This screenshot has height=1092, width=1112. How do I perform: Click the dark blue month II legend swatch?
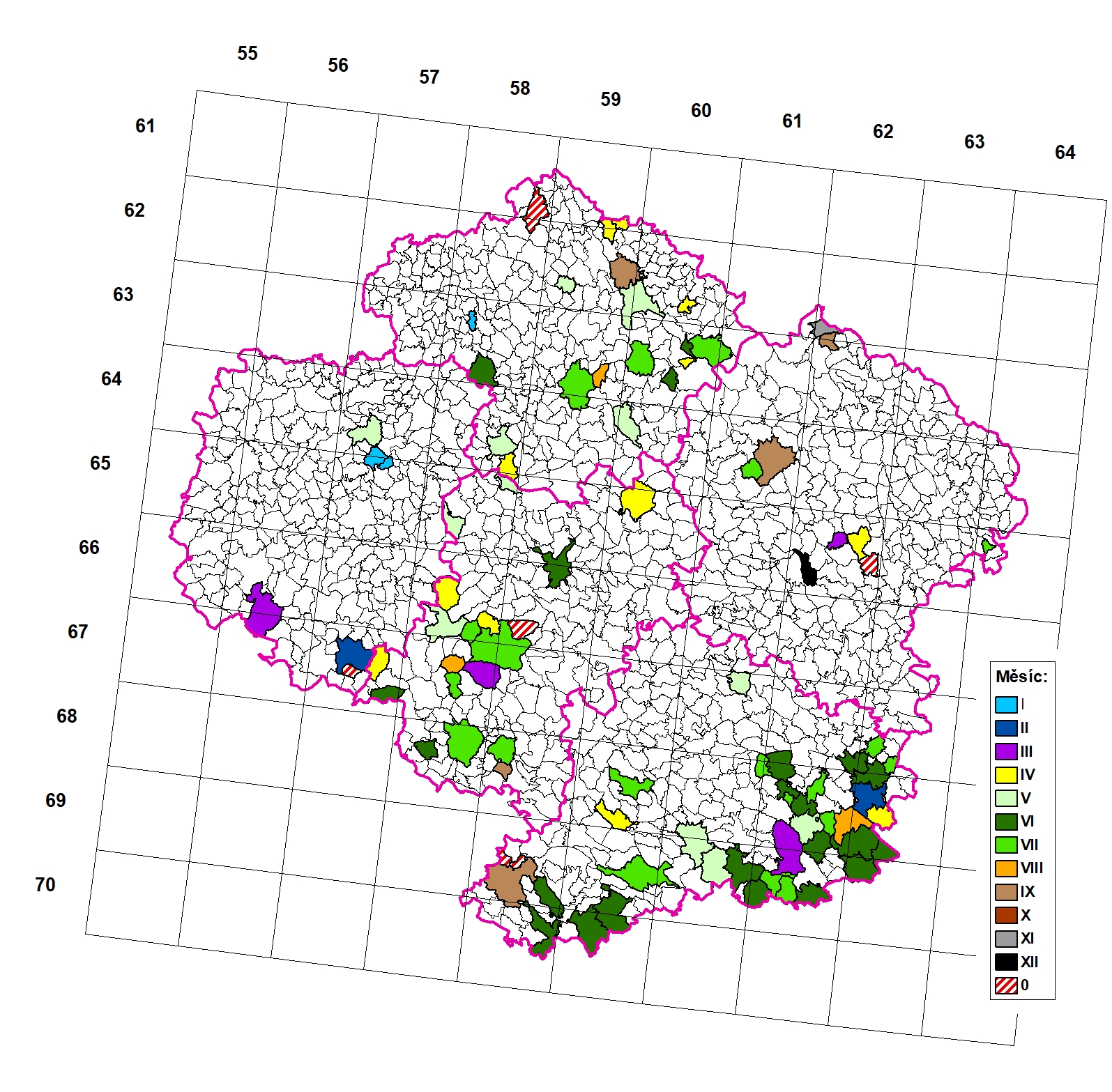coord(1006,728)
